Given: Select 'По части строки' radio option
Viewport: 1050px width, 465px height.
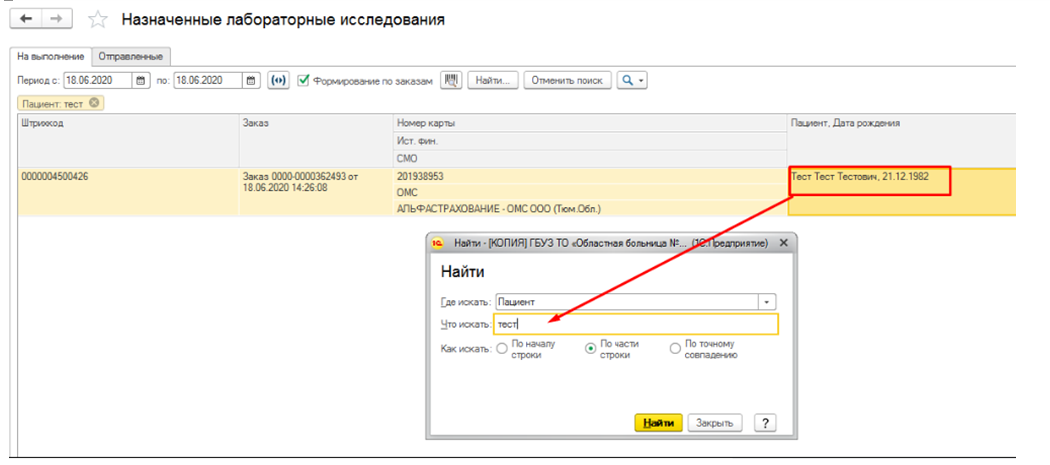Looking at the screenshot, I should coord(589,349).
